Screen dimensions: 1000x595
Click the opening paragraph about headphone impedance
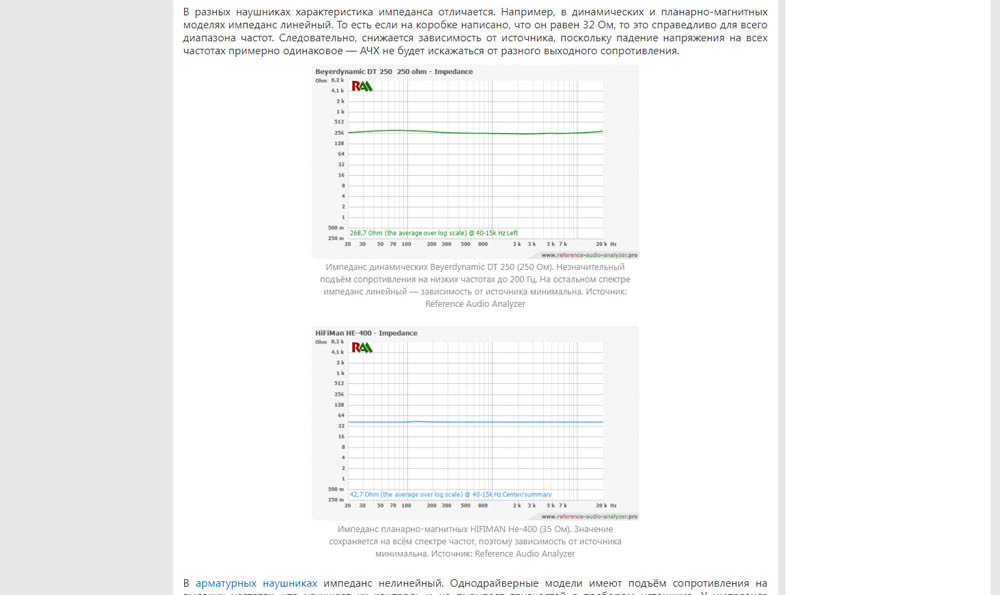(475, 31)
